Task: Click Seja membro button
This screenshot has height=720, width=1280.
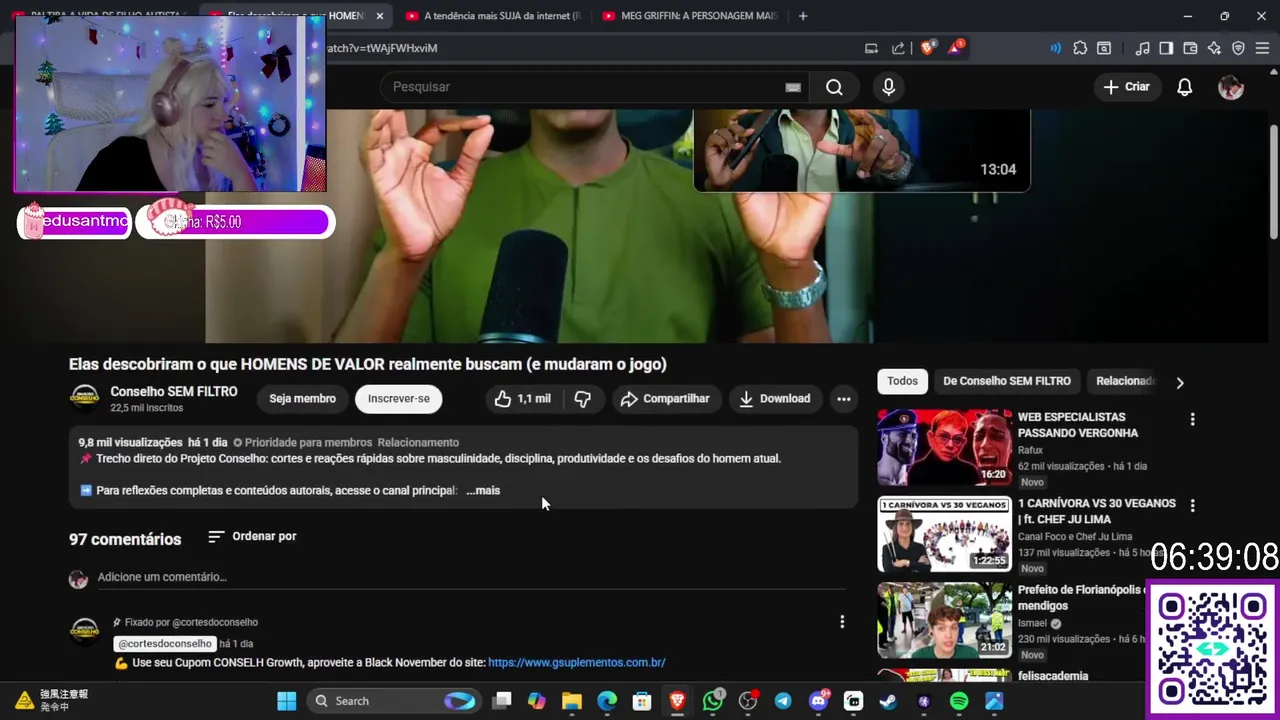Action: coord(302,399)
